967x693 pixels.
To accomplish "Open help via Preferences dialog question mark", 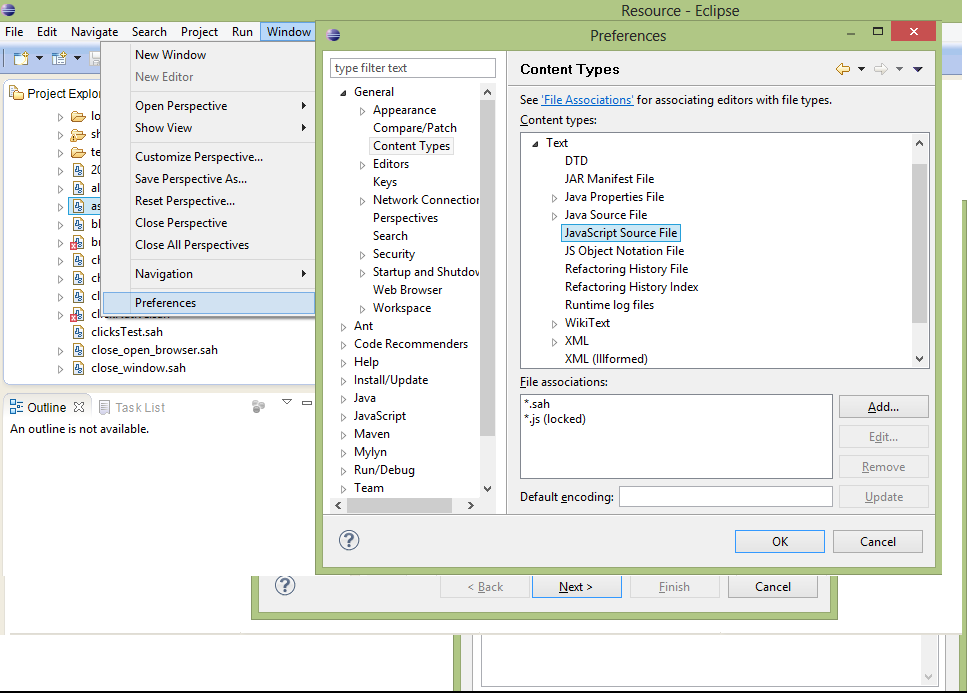I will click(x=349, y=540).
